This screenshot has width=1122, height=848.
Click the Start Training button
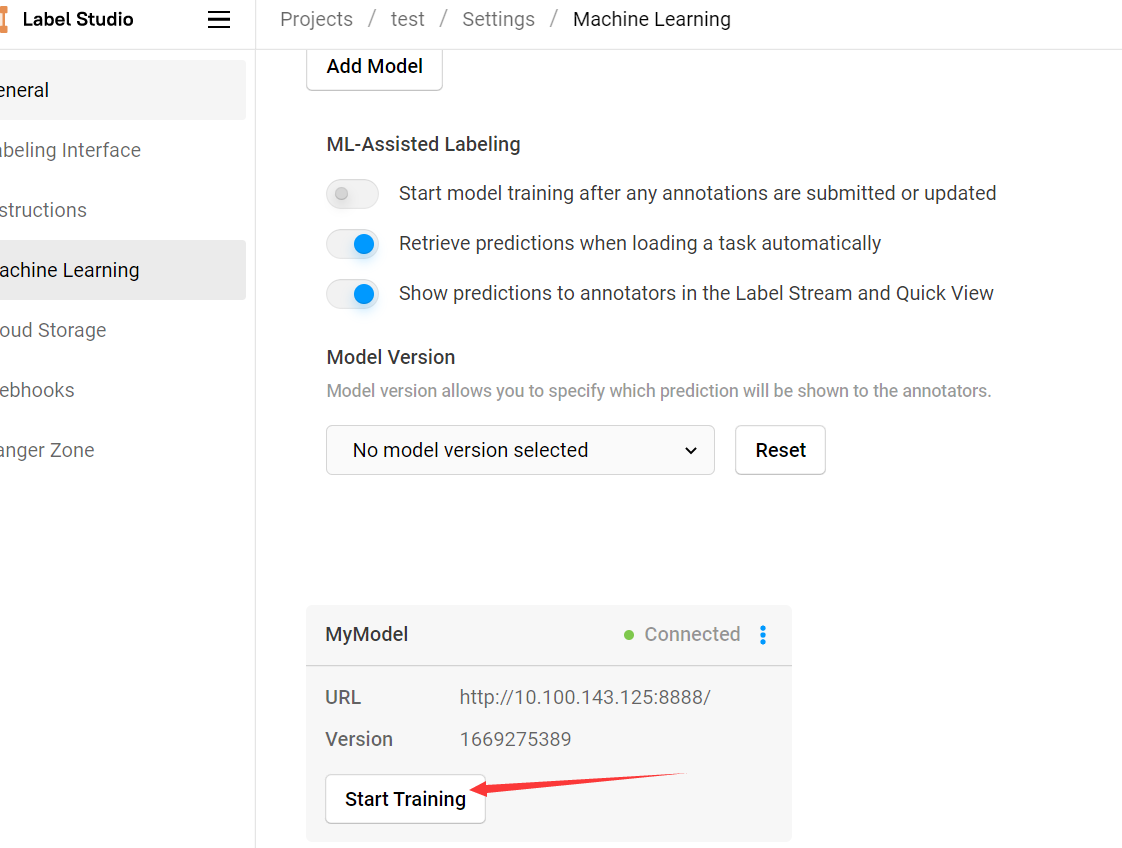click(405, 799)
